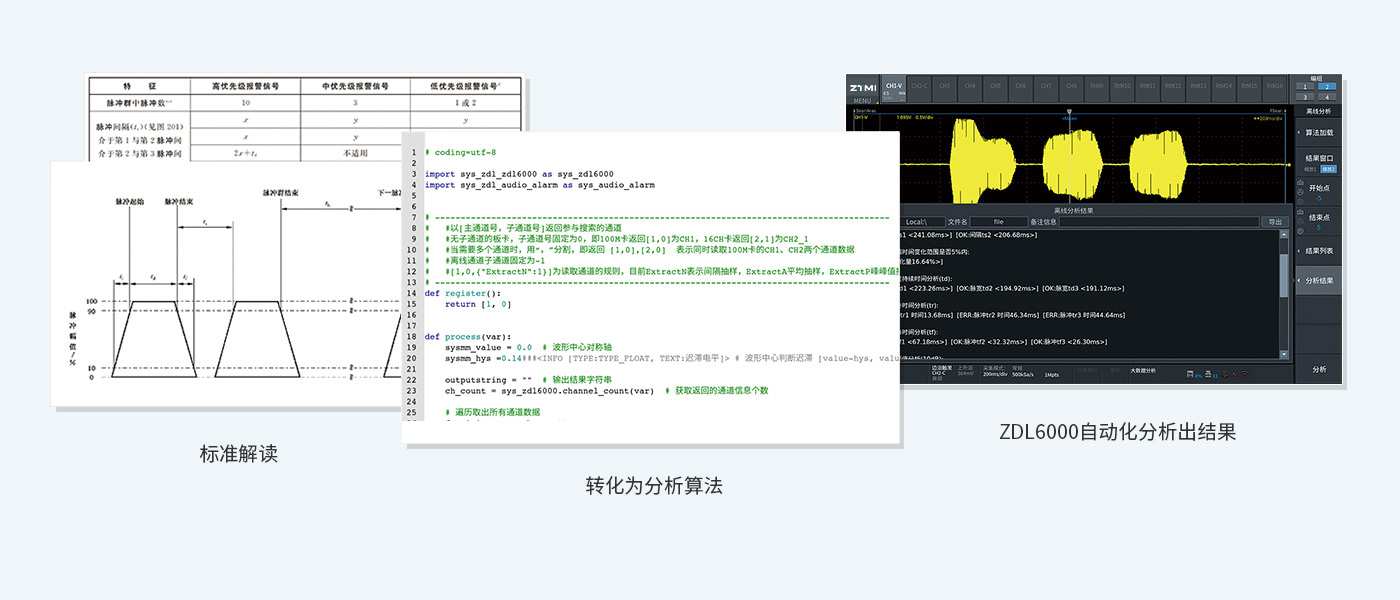Toggle the 结果2 result window option
The image size is (1400, 600).
(1330, 169)
